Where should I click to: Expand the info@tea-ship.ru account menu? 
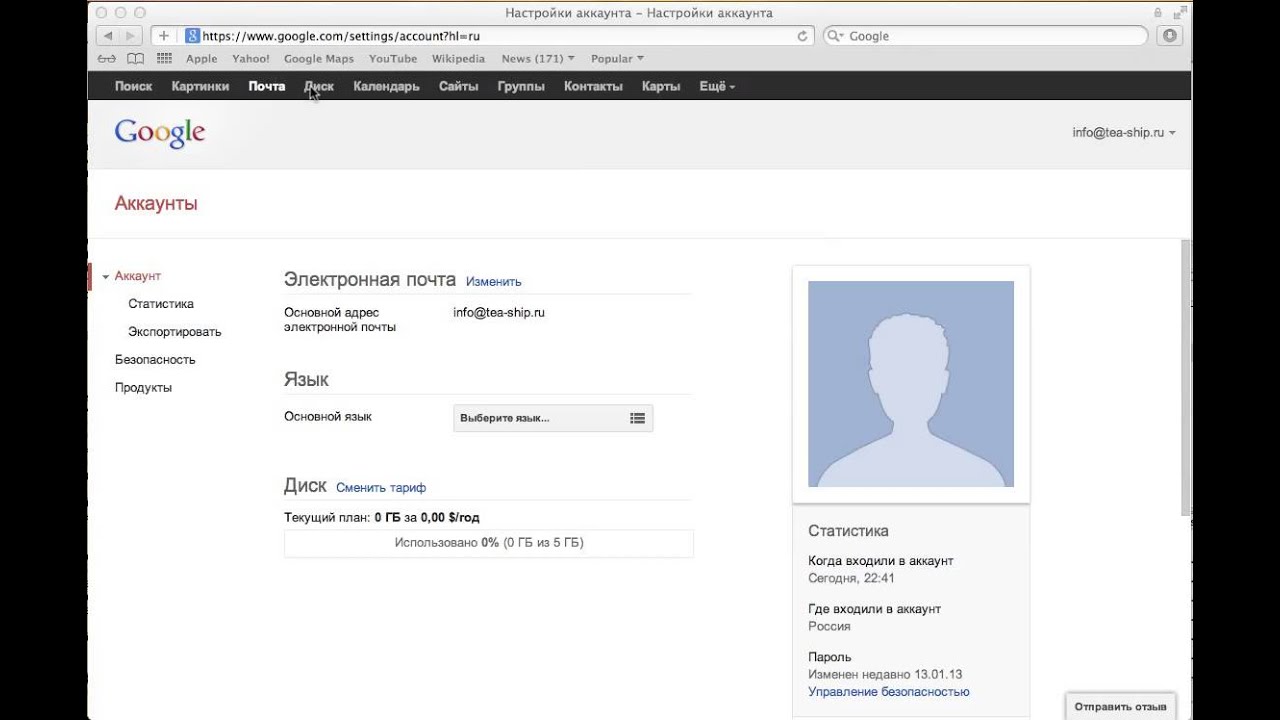(1124, 132)
